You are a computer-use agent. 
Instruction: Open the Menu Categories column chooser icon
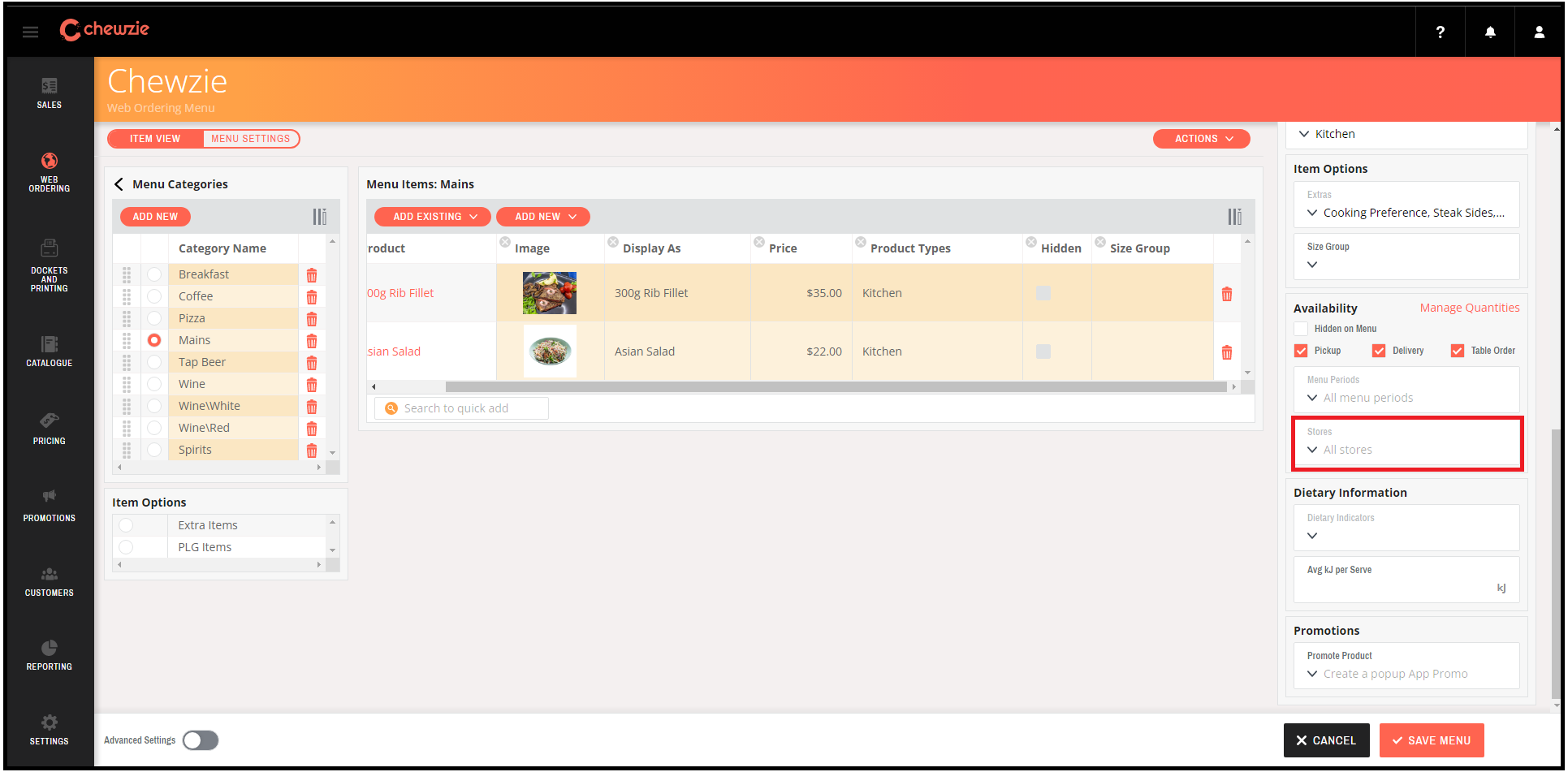point(320,217)
